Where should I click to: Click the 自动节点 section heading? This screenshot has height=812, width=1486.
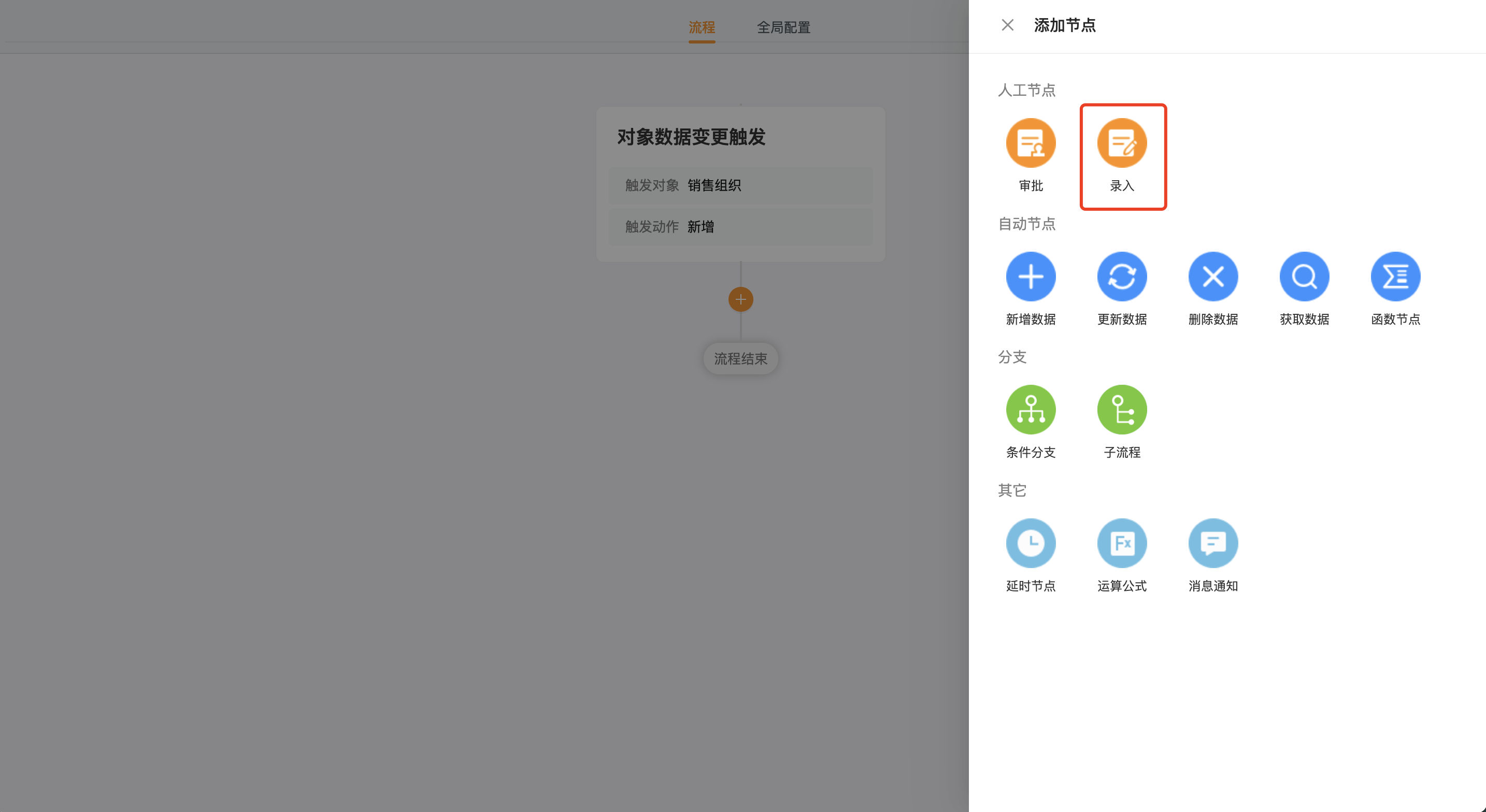[1026, 224]
